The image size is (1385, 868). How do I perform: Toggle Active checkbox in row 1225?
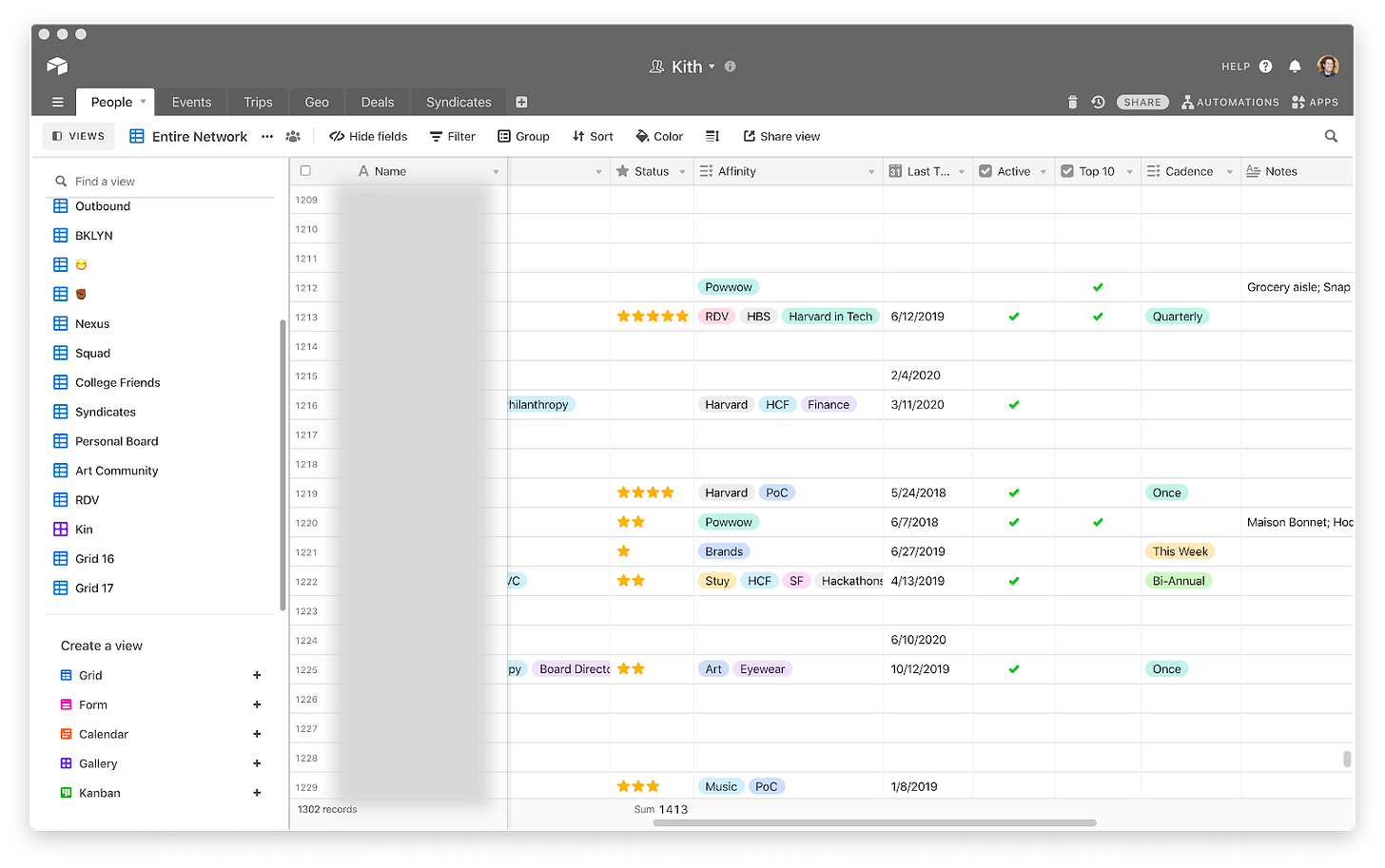pos(1014,670)
